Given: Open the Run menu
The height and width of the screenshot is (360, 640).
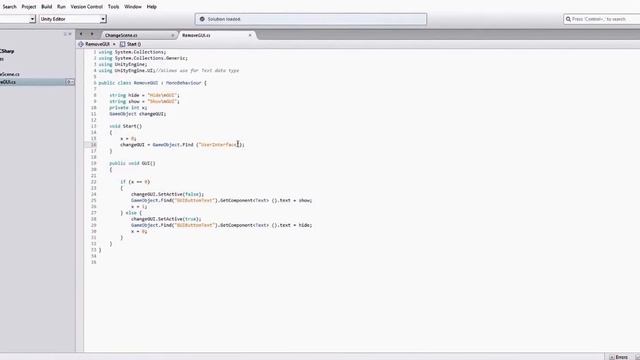Looking at the screenshot, I should coord(61,7).
